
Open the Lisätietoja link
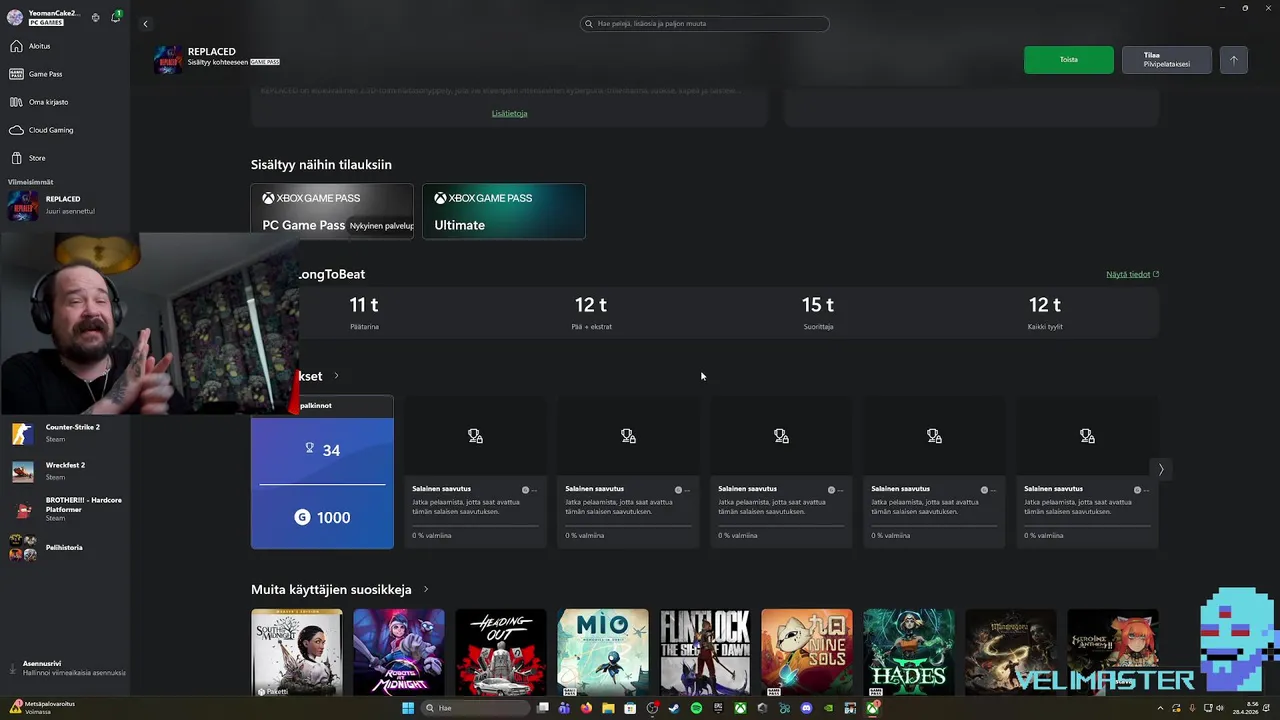click(x=509, y=113)
